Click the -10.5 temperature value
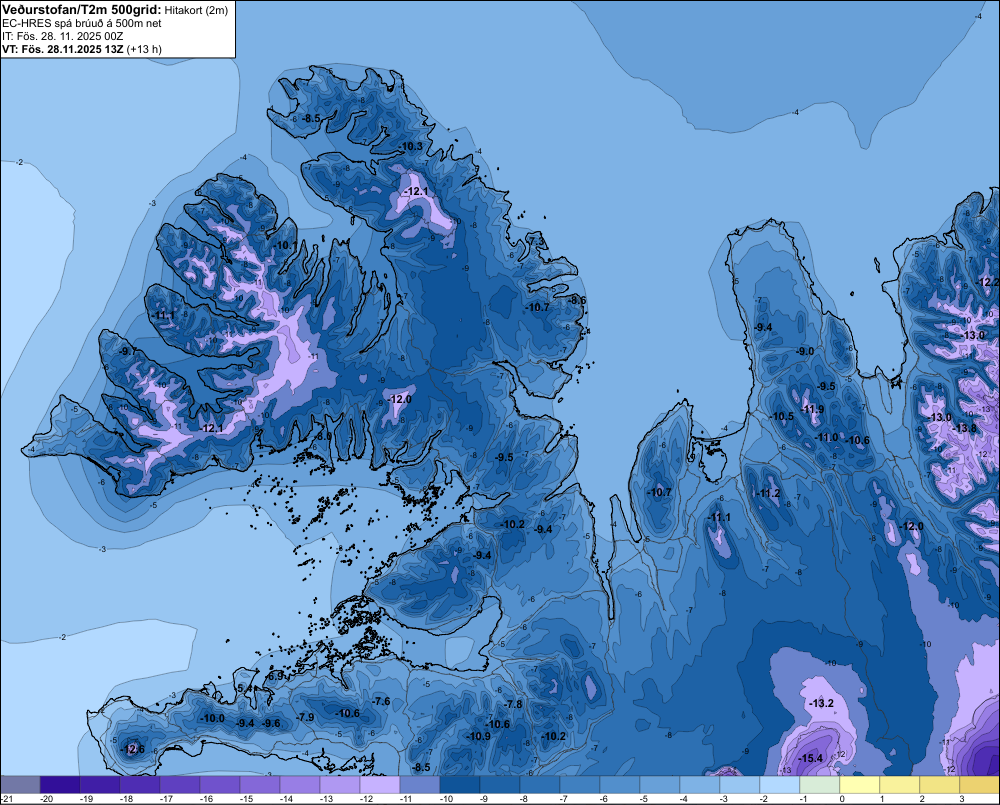This screenshot has width=1000, height=805. (783, 417)
